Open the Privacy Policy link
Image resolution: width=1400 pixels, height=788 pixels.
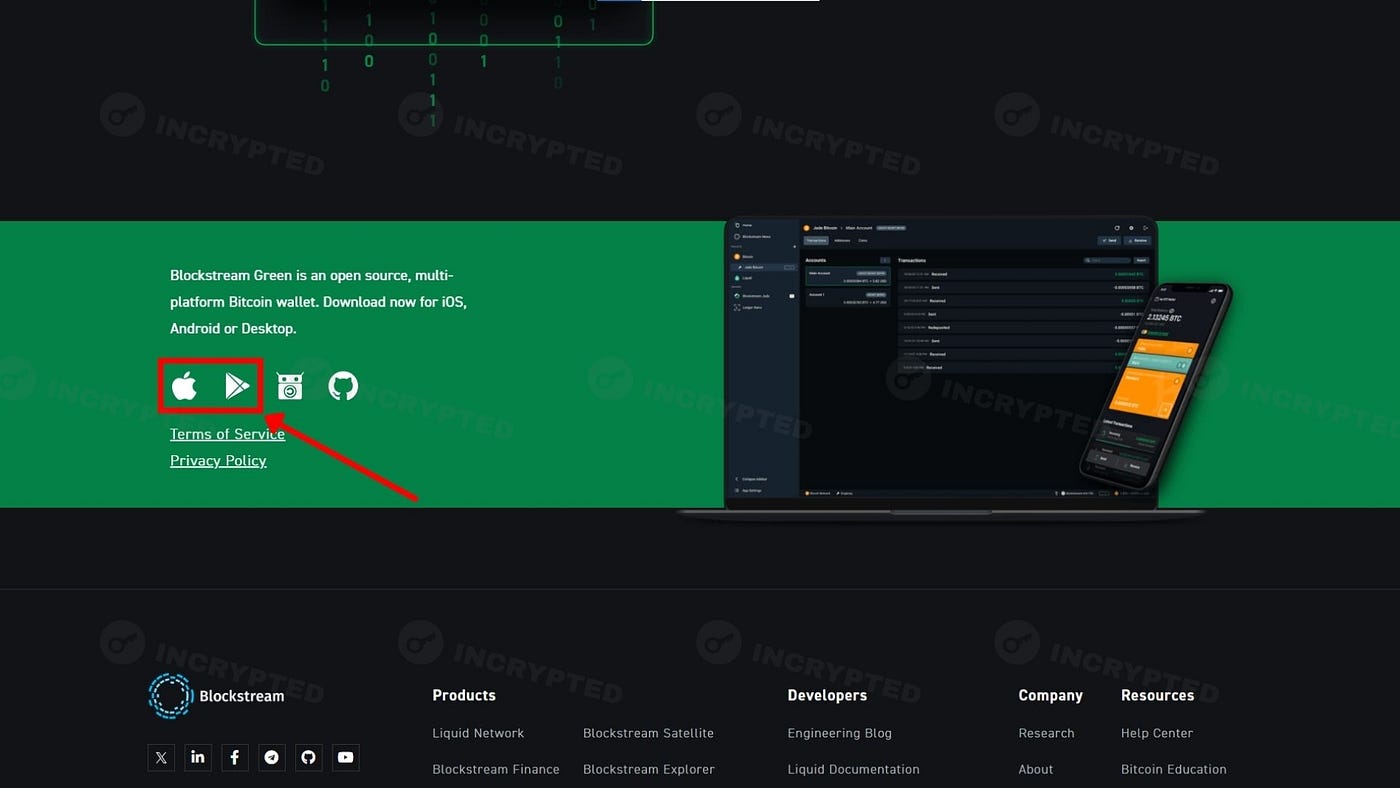pos(218,461)
